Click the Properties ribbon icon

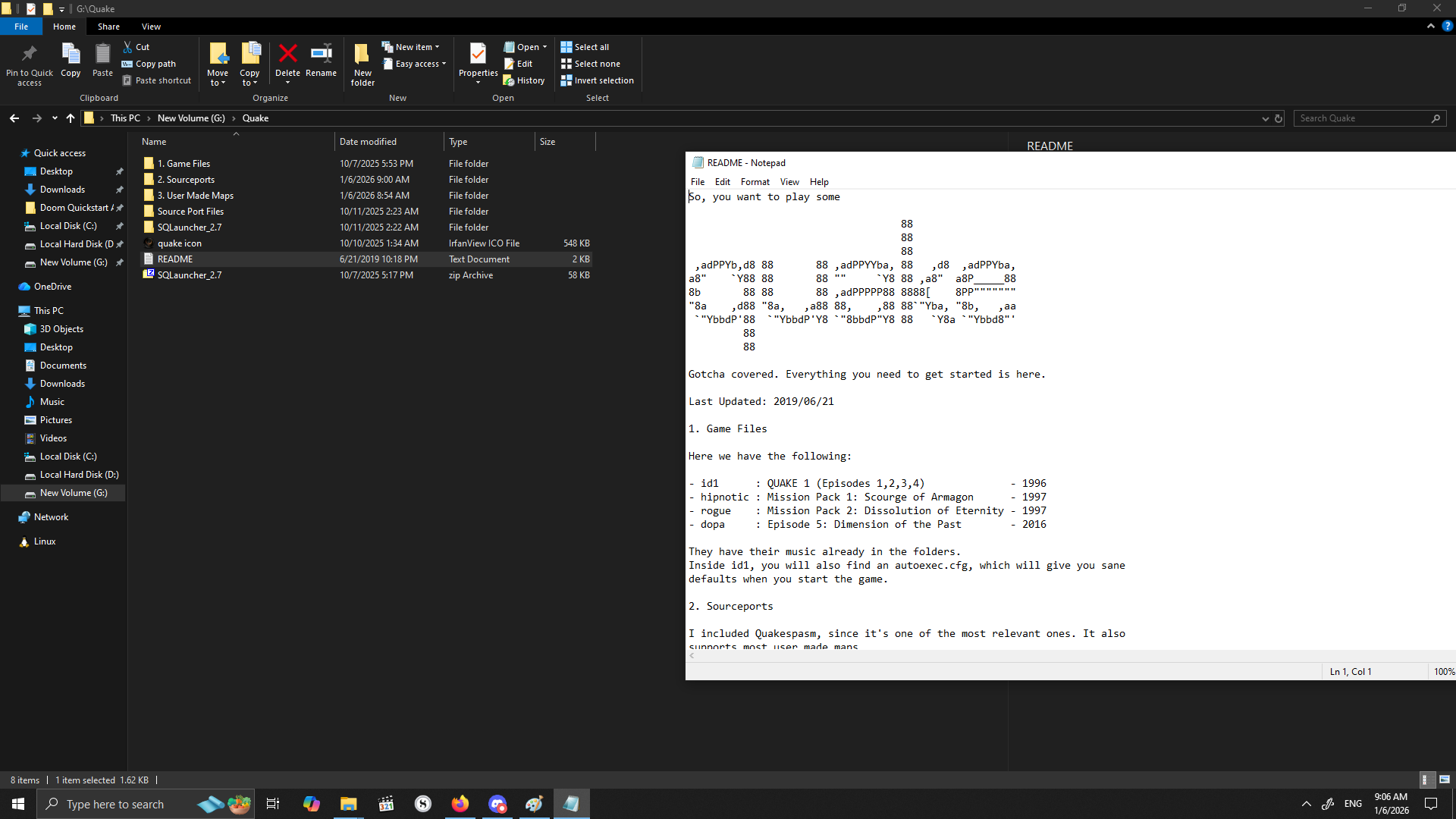click(x=478, y=55)
